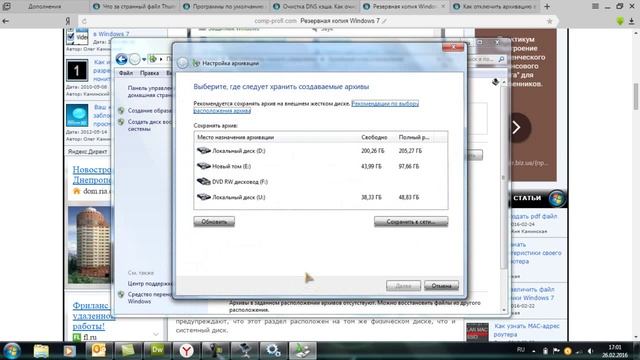Open backup wizard app on taskbar
This screenshot has width=640, height=360.
[302, 351]
